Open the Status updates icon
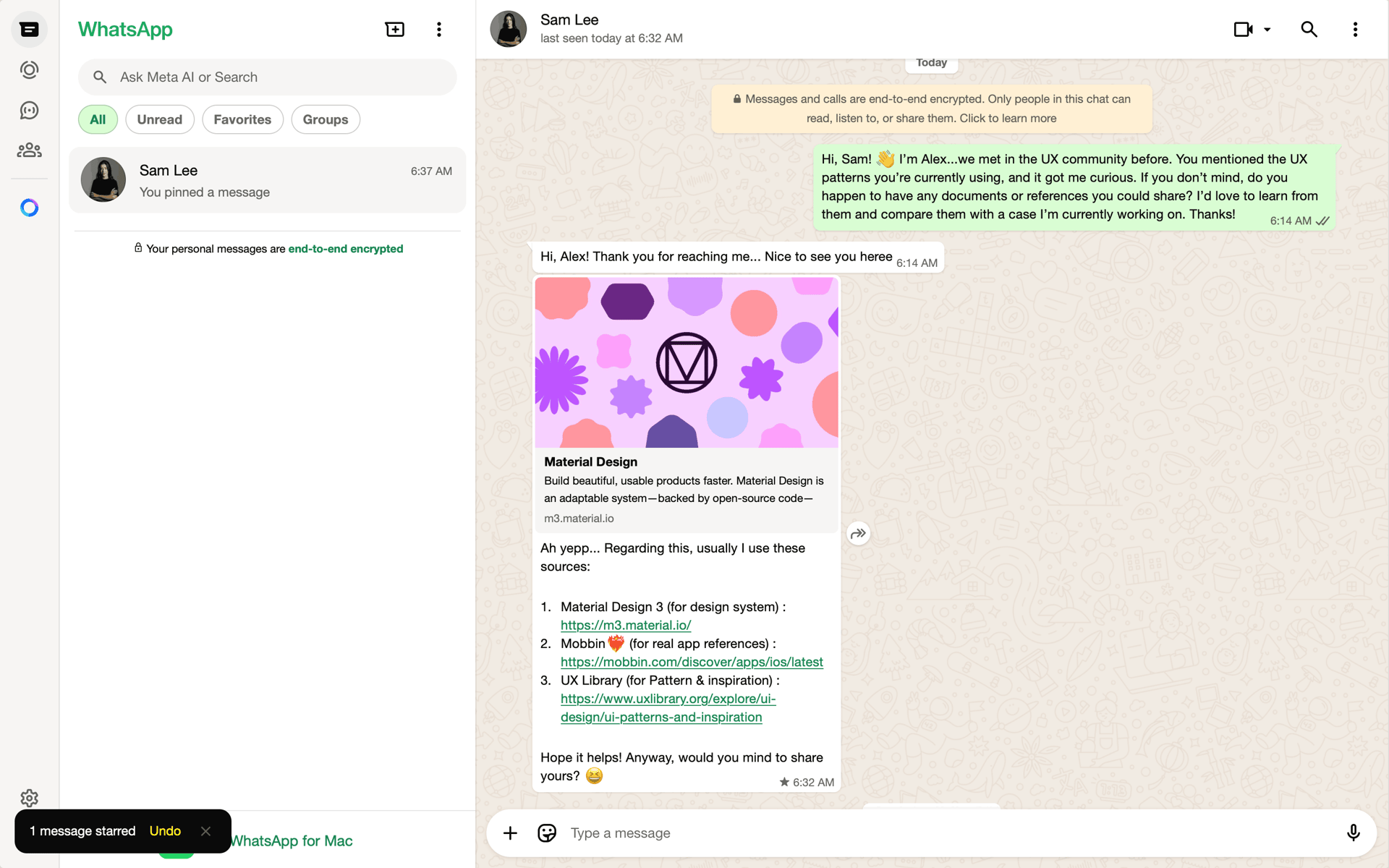Viewport: 1389px width, 868px height. (x=29, y=70)
